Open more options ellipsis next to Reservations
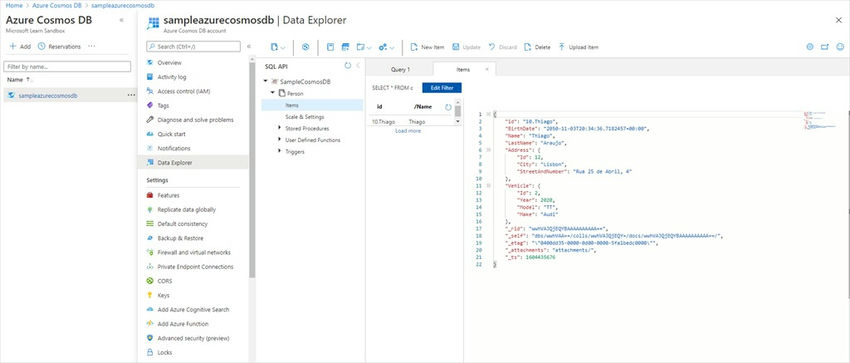This screenshot has height=363, width=850. click(x=92, y=47)
